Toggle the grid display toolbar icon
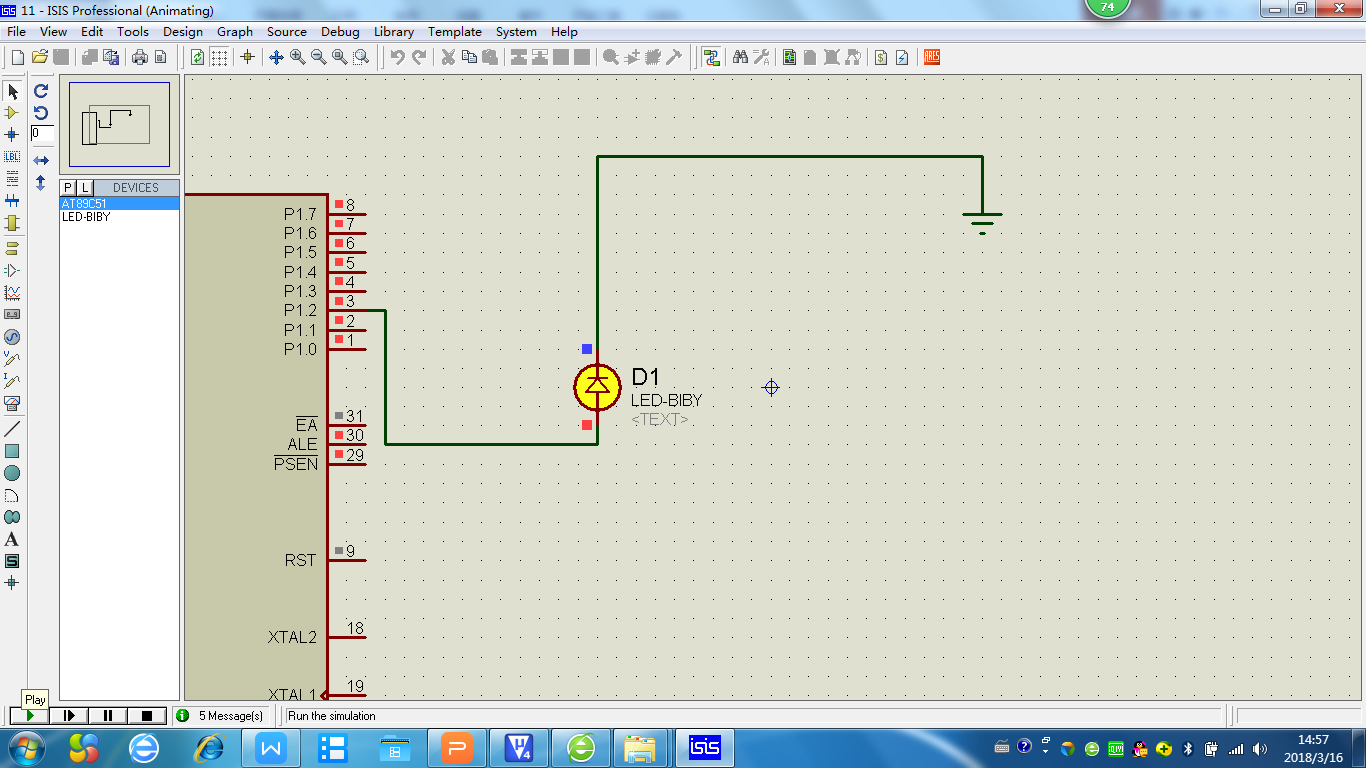The height and width of the screenshot is (768, 1366). point(219,57)
